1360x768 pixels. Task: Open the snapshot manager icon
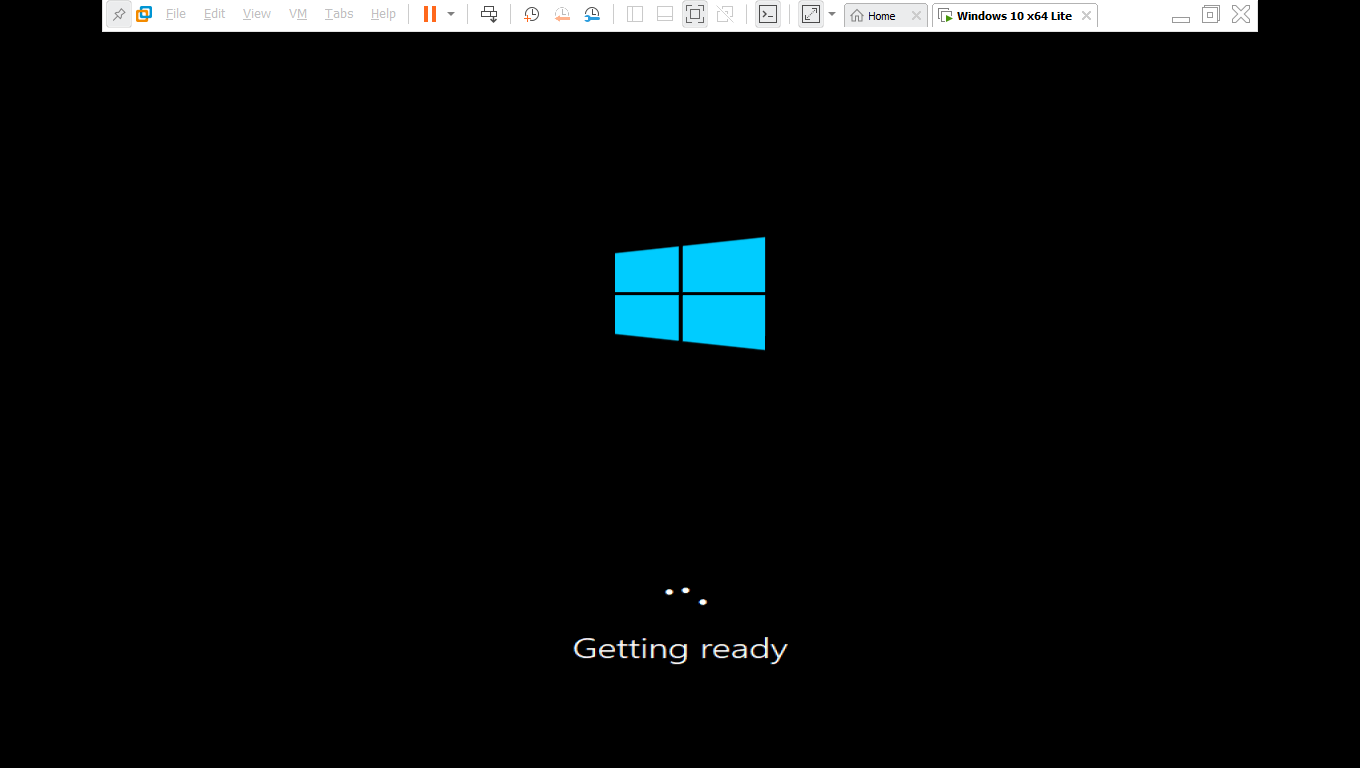click(x=592, y=14)
